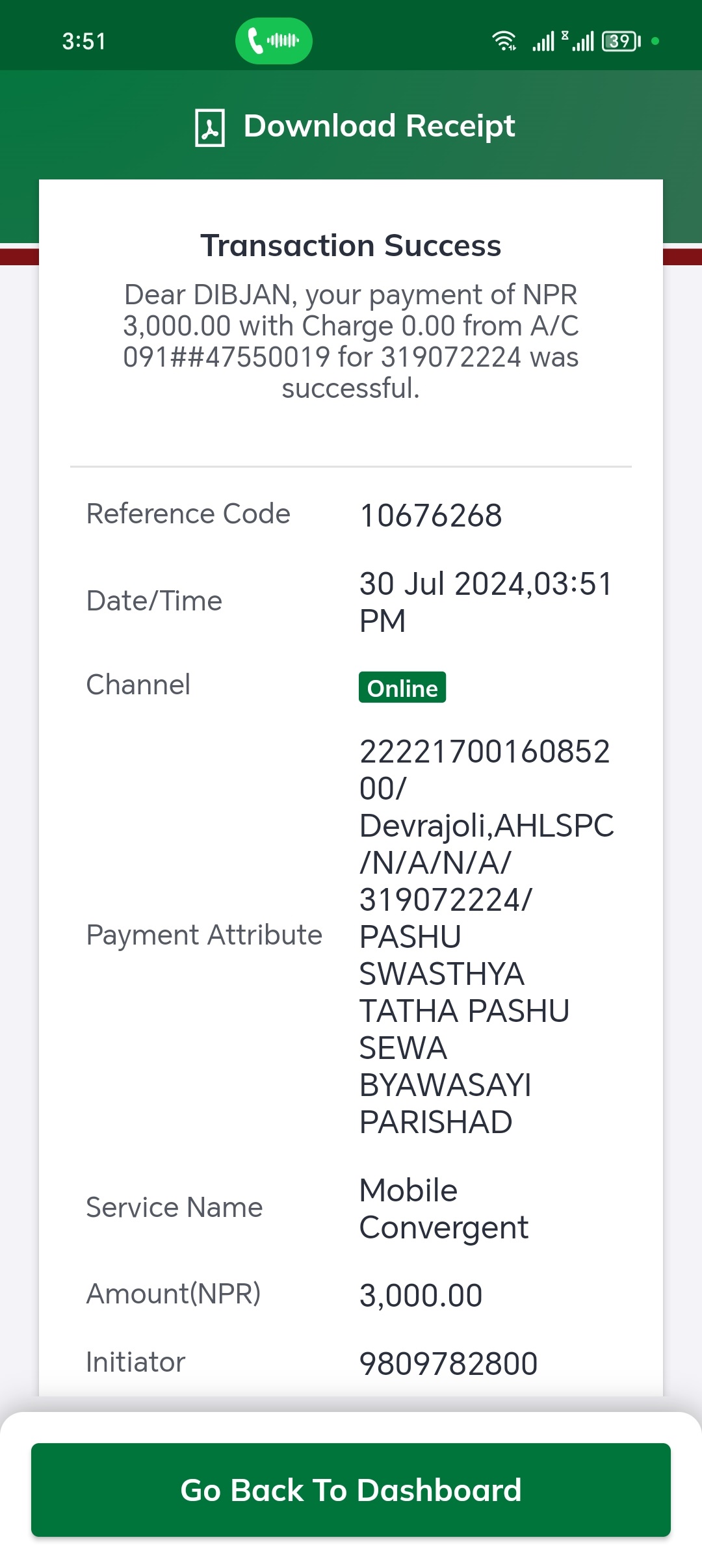This screenshot has height=1568, width=702.
Task: Tap the status bar clock 3:51
Action: click(x=84, y=41)
